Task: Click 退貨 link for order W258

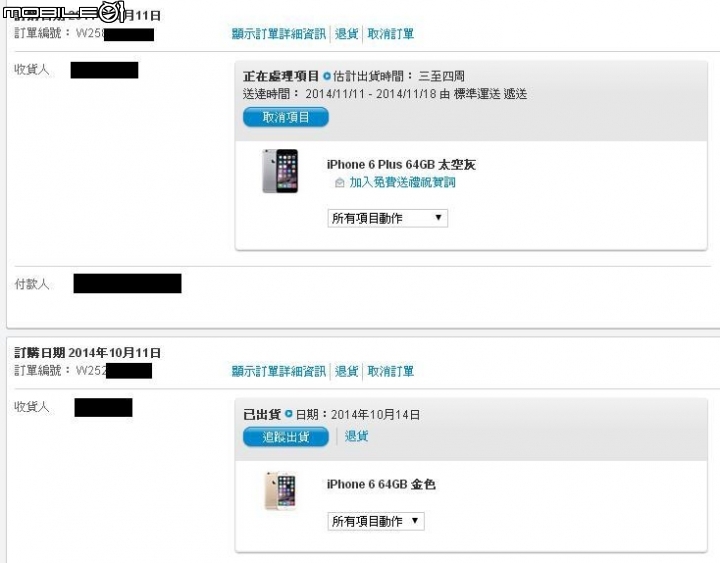Action: click(346, 34)
